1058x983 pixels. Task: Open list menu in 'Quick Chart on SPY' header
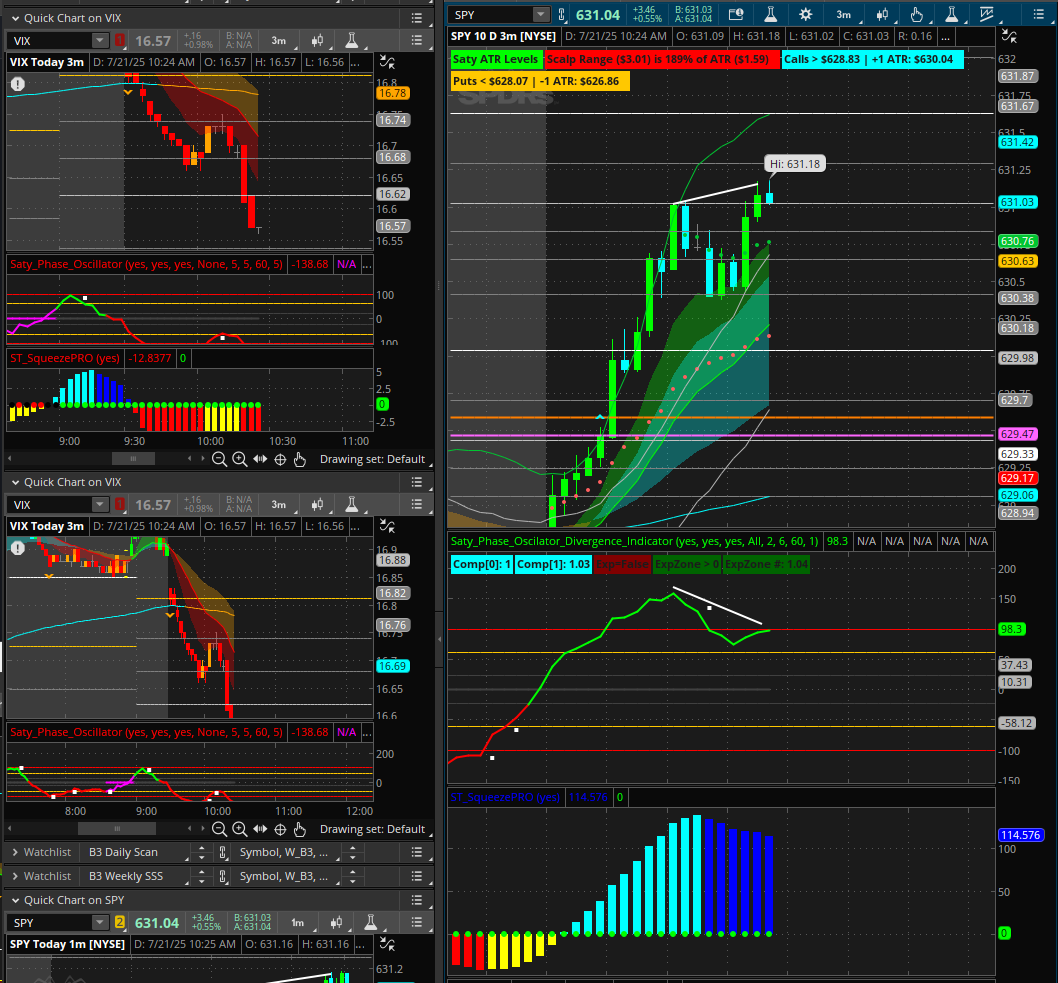click(417, 900)
